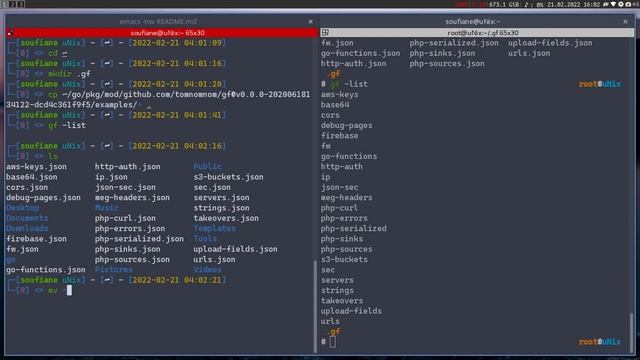Click servers.json in ls output

tap(221, 198)
